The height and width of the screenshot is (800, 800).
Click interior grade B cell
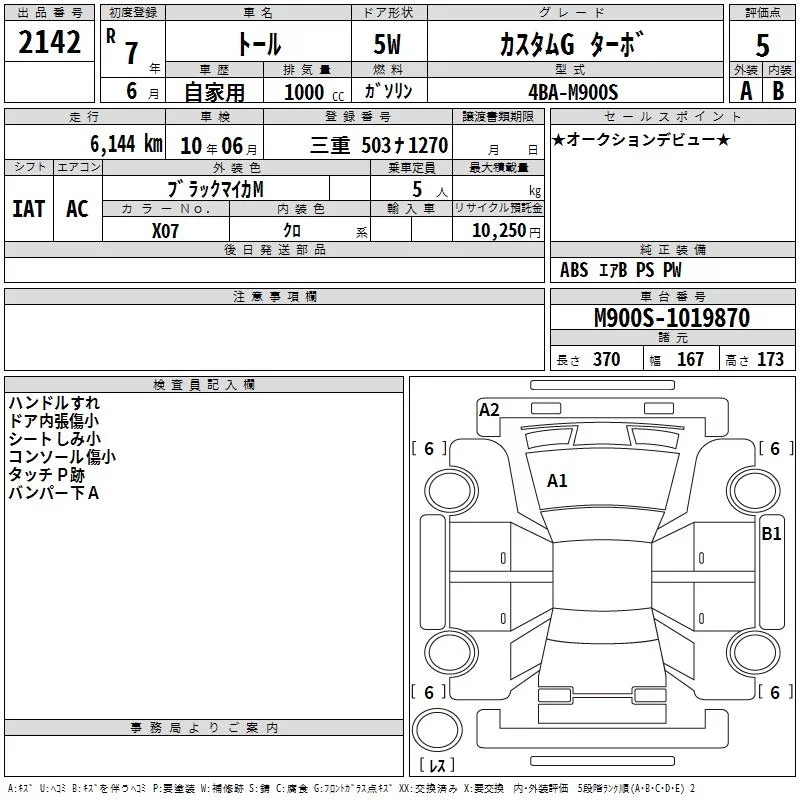point(779,91)
